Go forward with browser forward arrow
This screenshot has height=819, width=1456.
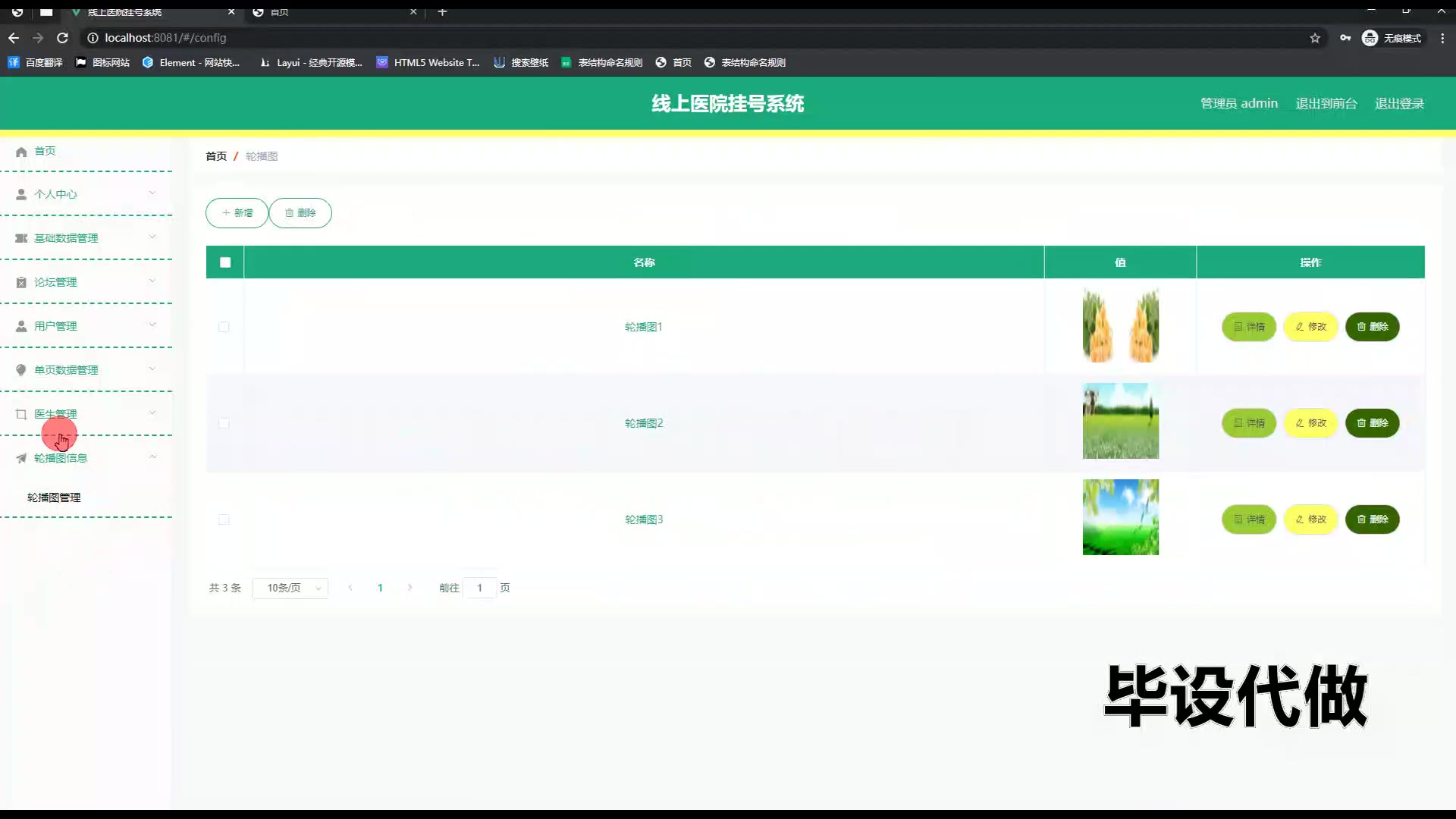[38, 38]
